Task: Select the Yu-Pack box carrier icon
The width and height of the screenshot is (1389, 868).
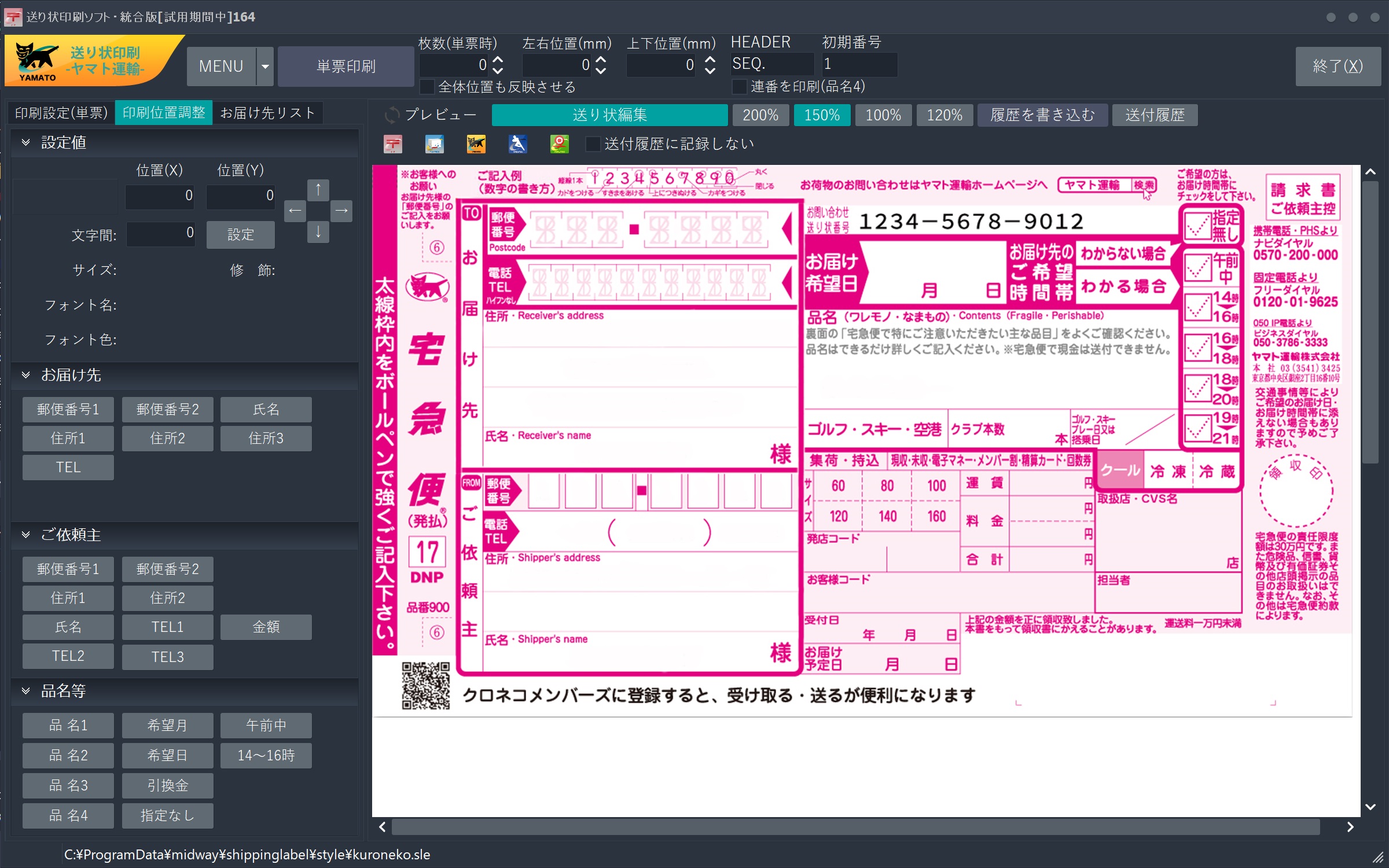Action: [x=435, y=144]
